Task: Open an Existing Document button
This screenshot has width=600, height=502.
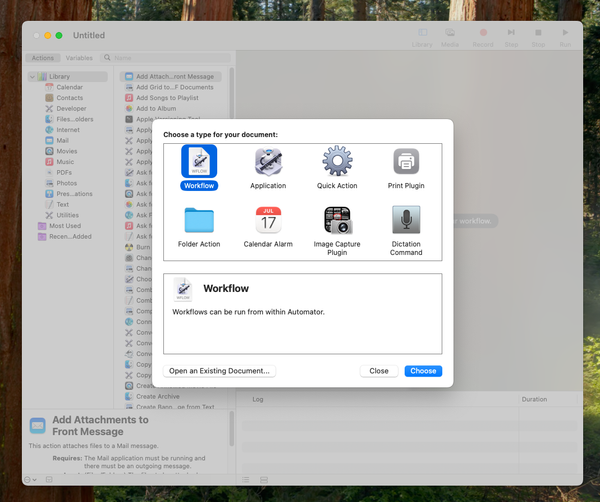Action: tap(219, 371)
